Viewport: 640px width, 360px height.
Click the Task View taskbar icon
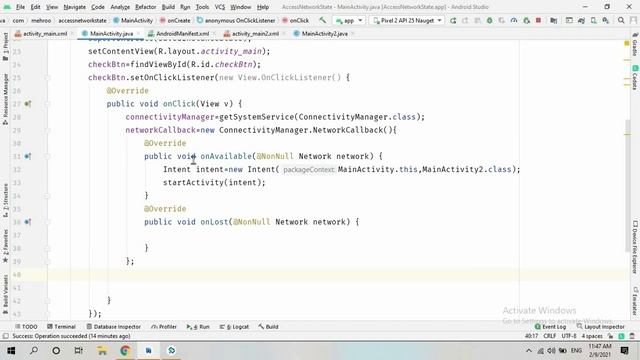coord(78,350)
